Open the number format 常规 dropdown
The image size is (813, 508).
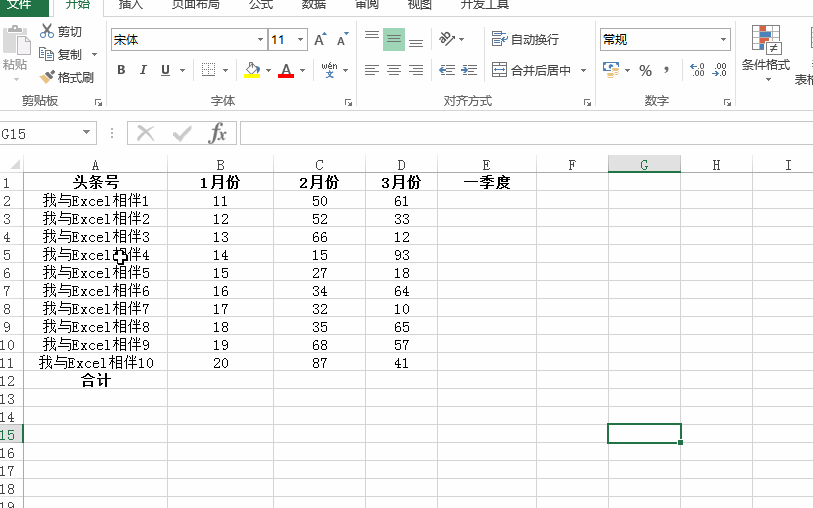click(x=723, y=39)
